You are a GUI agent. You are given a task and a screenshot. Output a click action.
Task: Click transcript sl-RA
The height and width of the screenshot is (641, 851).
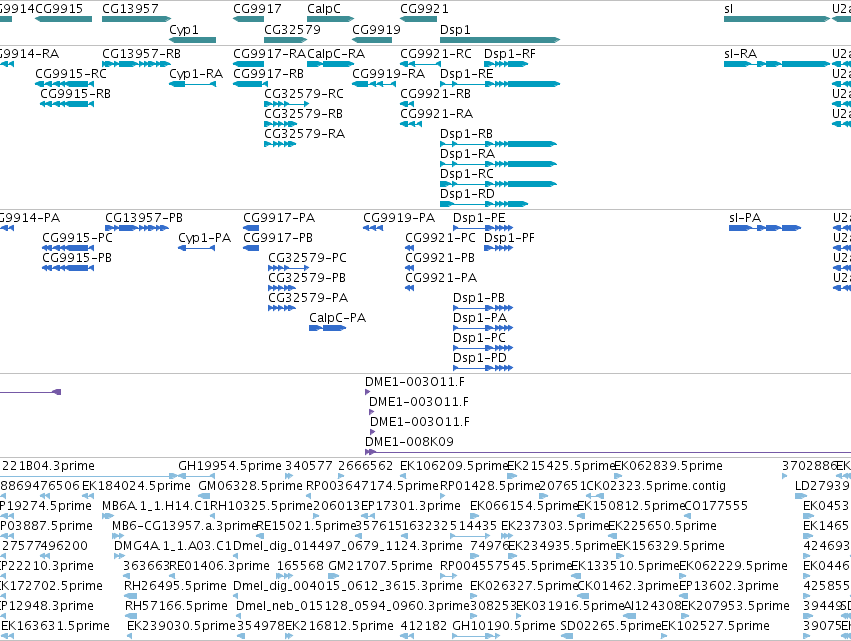777,64
